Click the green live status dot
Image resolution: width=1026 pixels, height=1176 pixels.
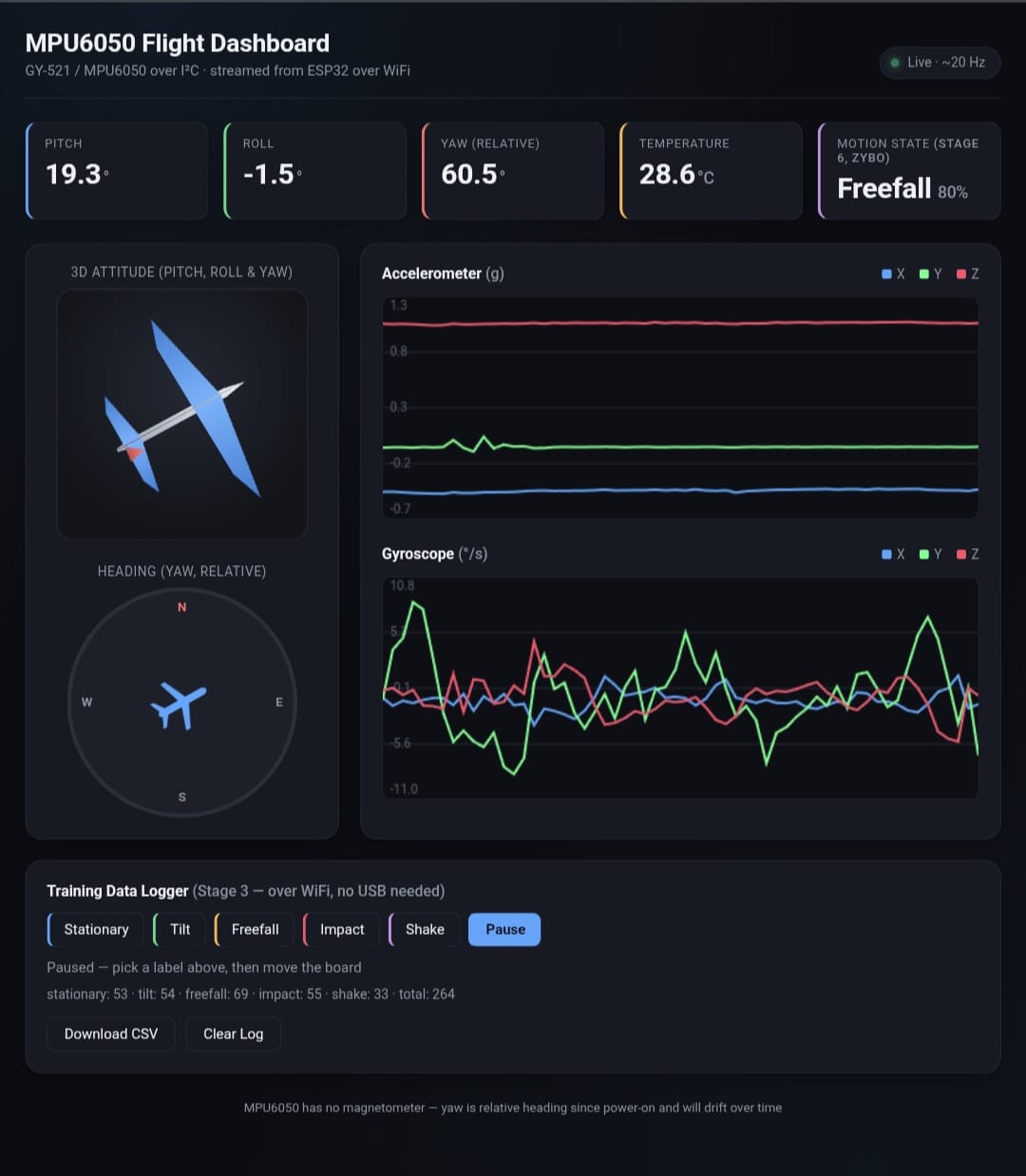pos(895,63)
